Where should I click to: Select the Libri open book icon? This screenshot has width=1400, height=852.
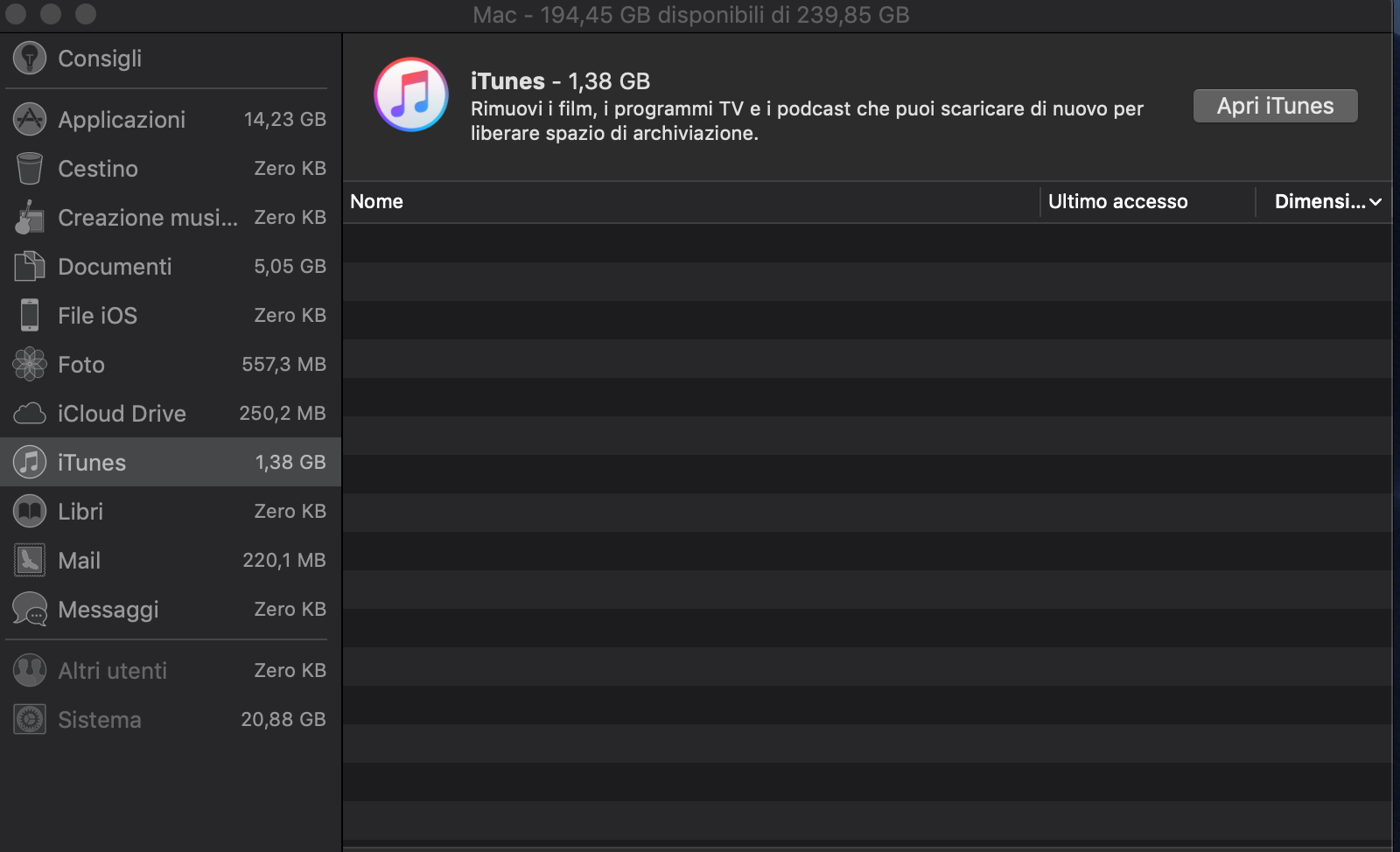[x=30, y=512]
